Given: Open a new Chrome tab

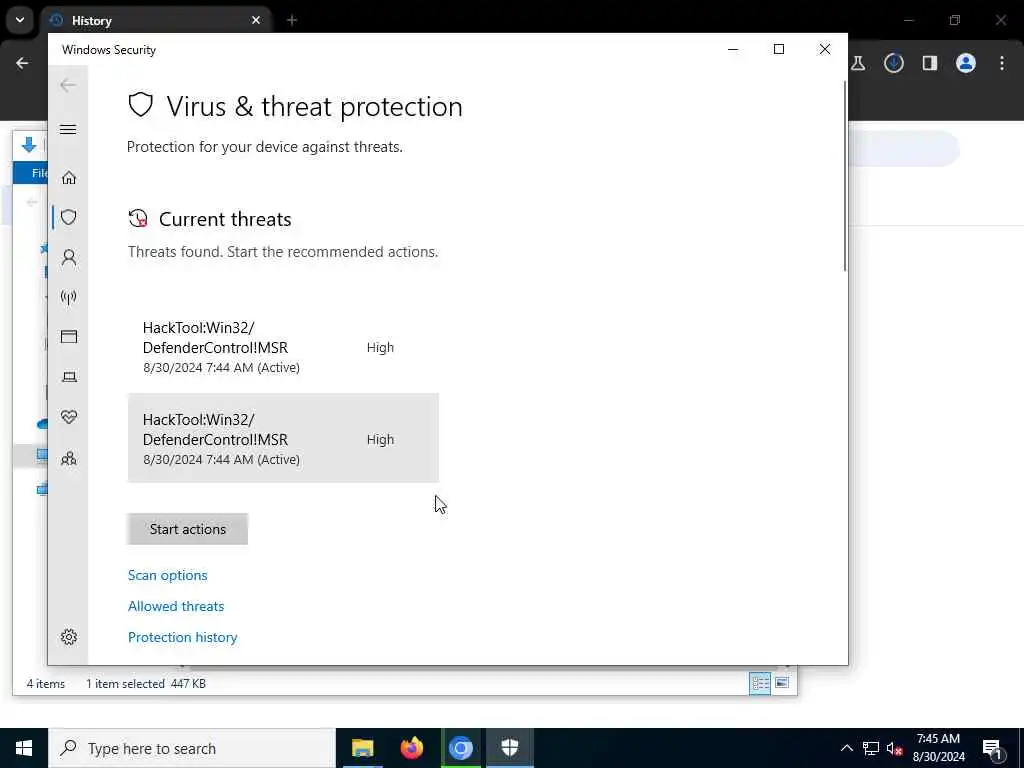Looking at the screenshot, I should [292, 21].
